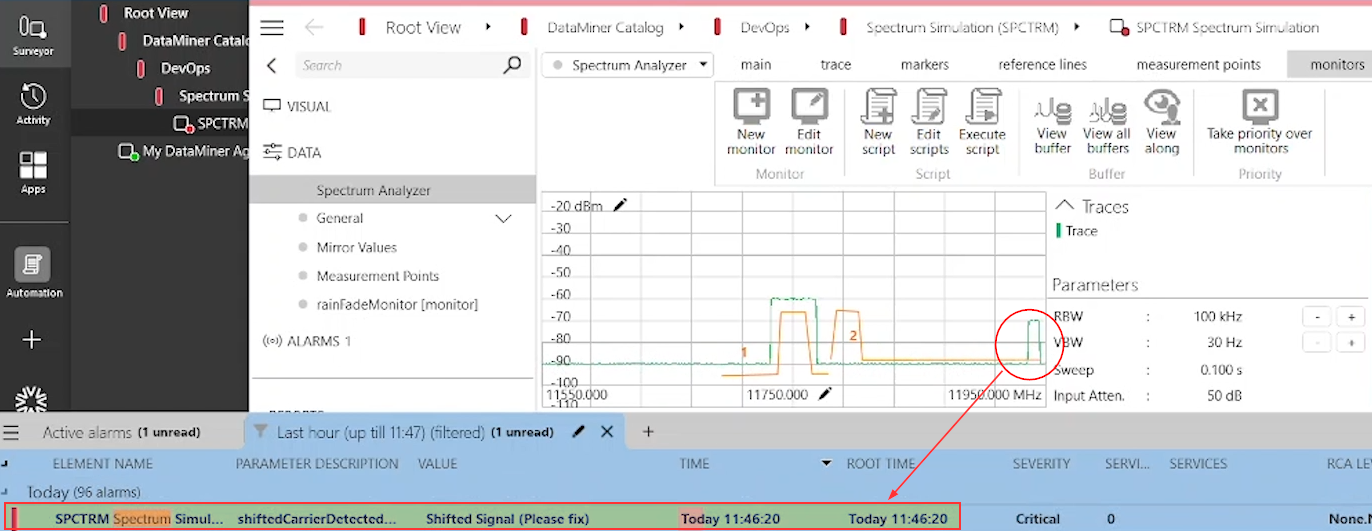Toggle the green Trace color swatch

(x=1058, y=231)
